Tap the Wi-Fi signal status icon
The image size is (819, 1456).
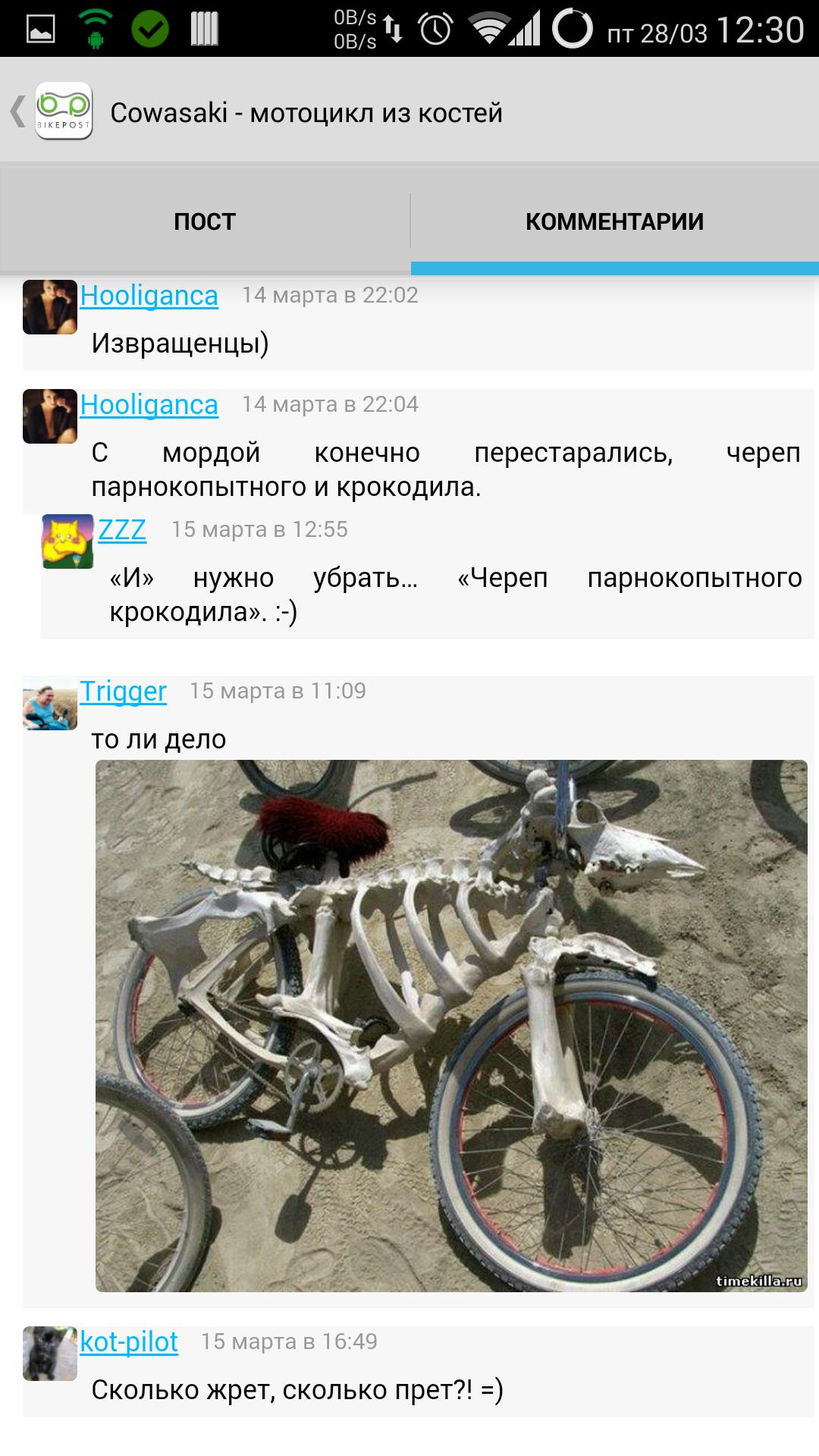488,29
